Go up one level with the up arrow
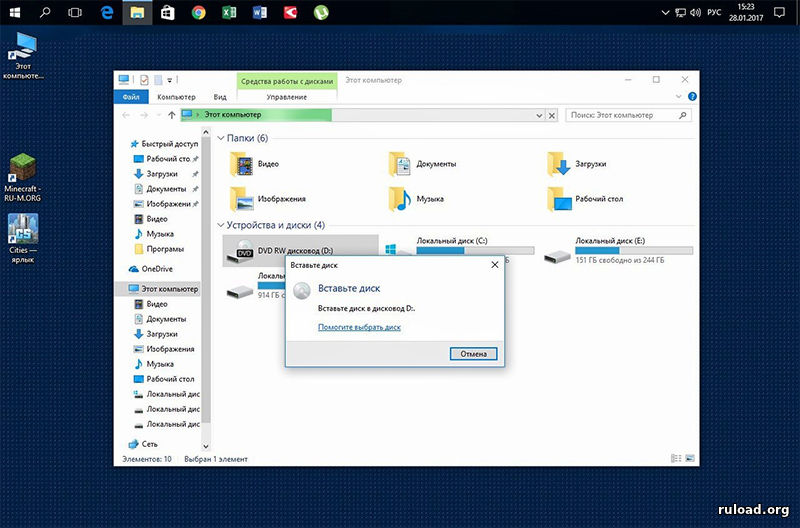The image size is (800, 528). [171, 115]
